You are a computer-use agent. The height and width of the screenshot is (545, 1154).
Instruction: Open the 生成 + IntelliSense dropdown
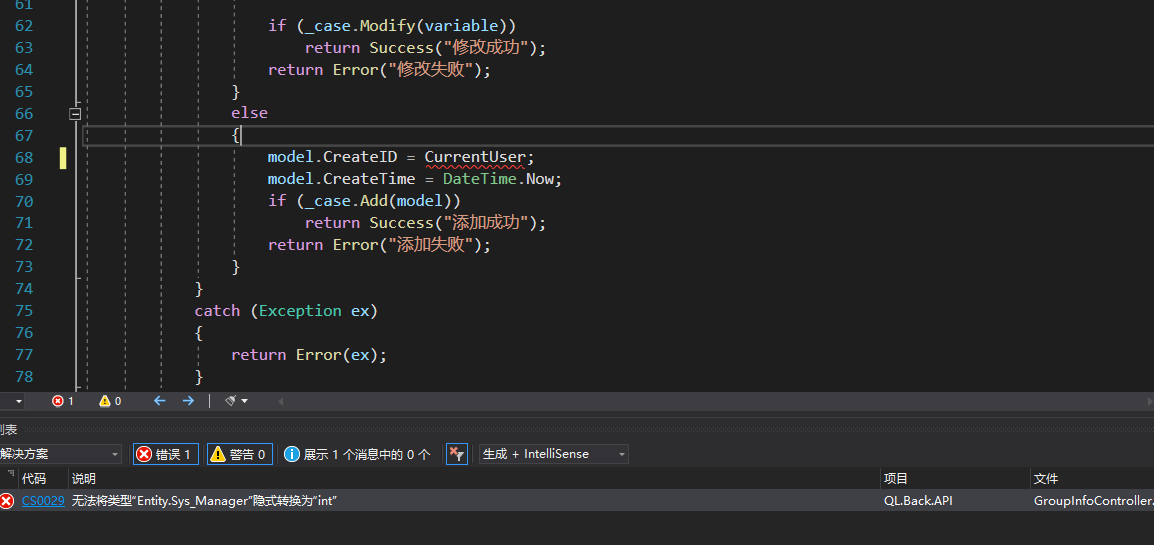tap(553, 454)
